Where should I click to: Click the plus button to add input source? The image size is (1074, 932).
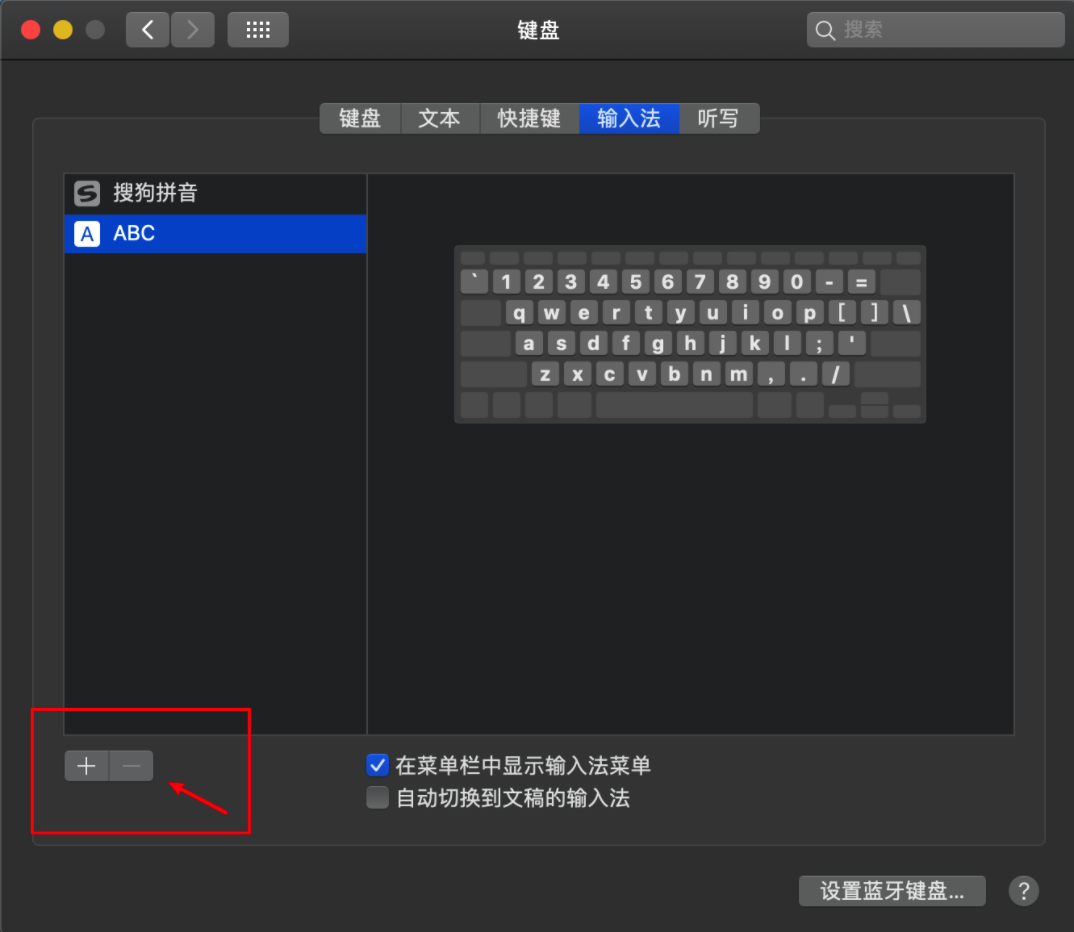click(x=87, y=766)
